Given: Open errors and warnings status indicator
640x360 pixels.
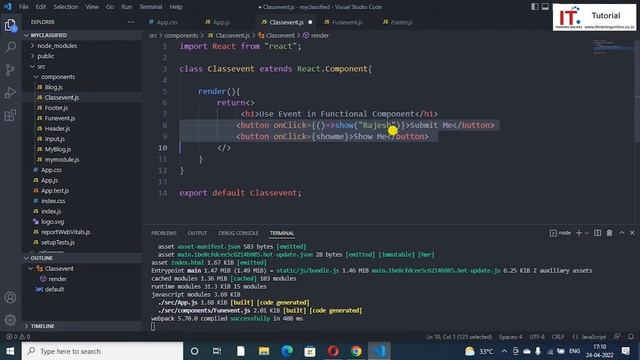Looking at the screenshot, I should click(18, 337).
